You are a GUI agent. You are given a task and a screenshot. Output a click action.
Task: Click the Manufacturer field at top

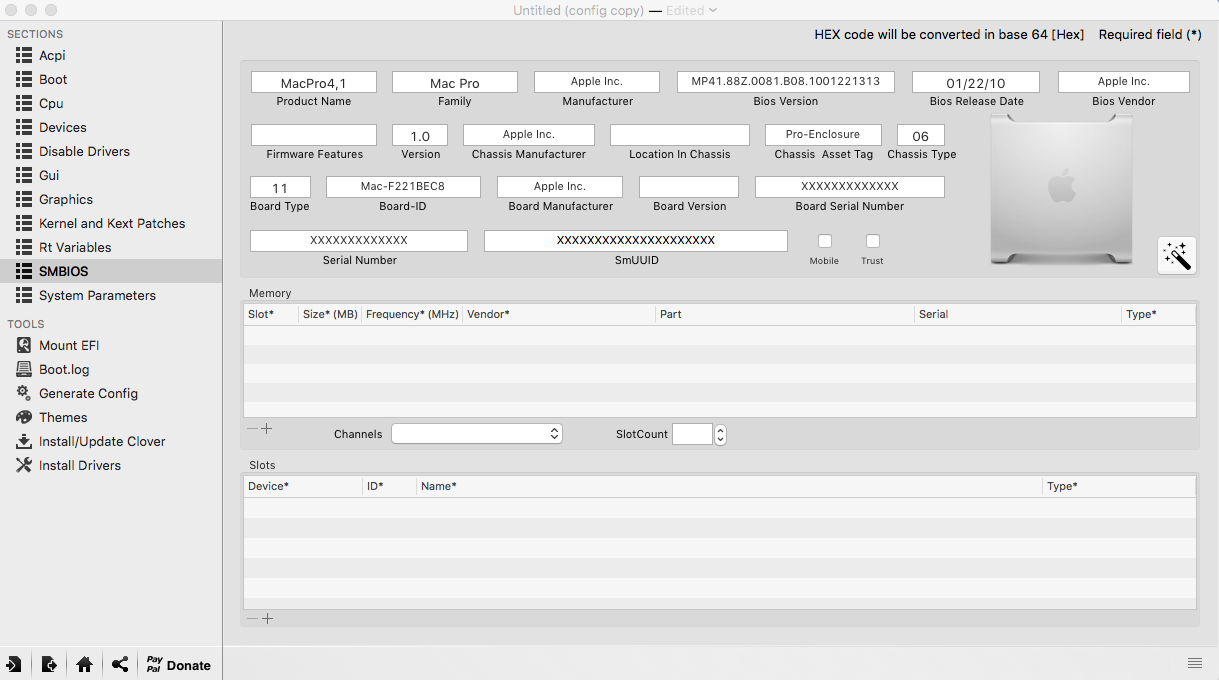pos(597,82)
